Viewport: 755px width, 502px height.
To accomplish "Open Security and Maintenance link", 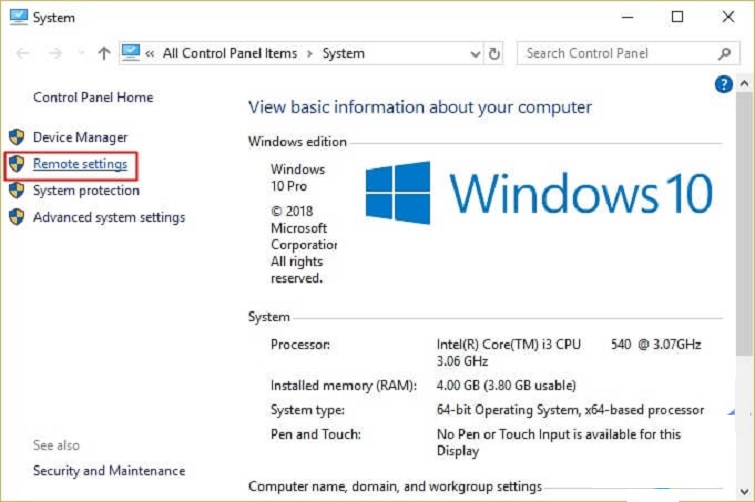I will 109,470.
